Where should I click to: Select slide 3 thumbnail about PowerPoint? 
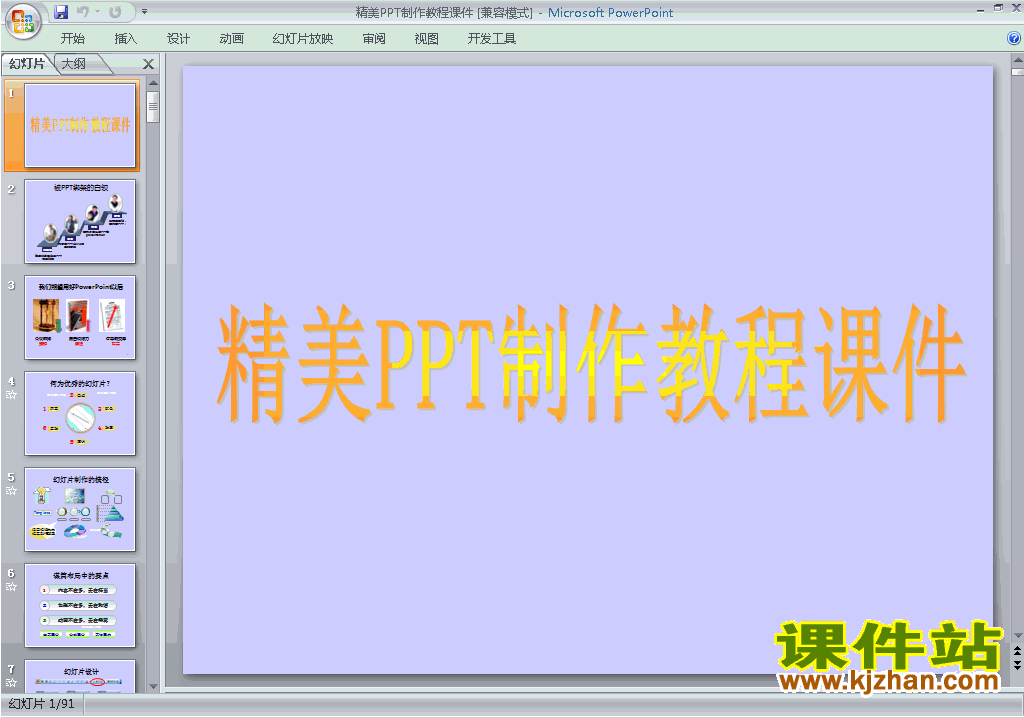coord(80,318)
